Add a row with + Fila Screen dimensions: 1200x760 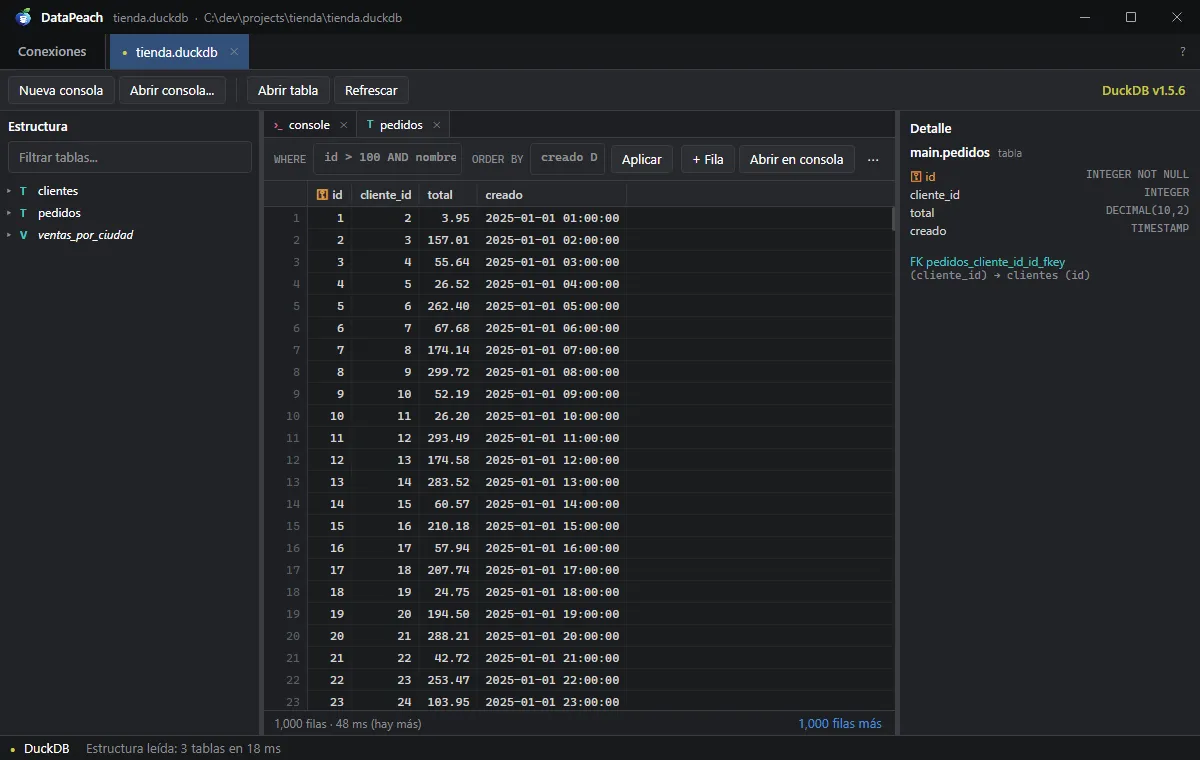(708, 159)
